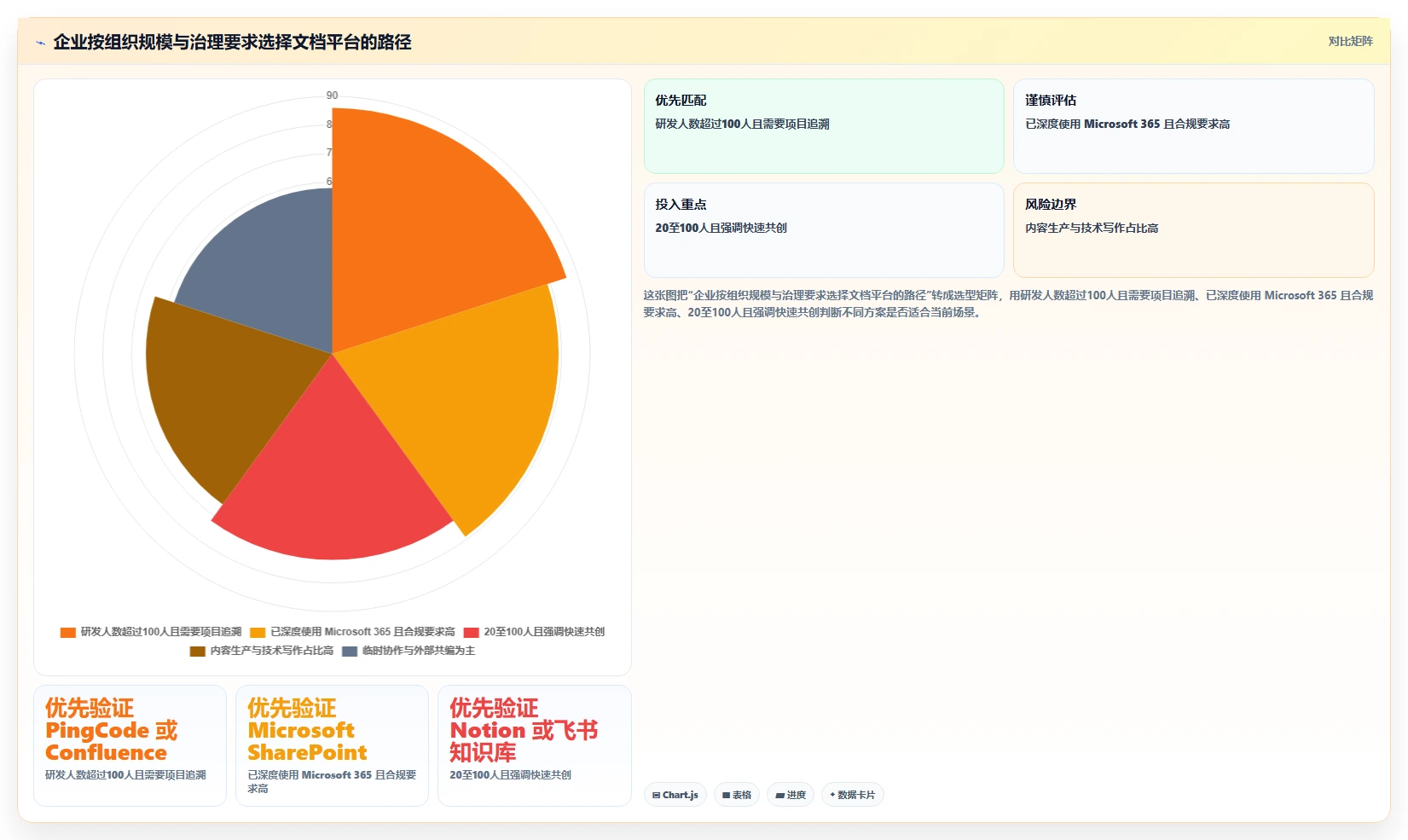Click the icon inside 进度 tag

coord(779,796)
